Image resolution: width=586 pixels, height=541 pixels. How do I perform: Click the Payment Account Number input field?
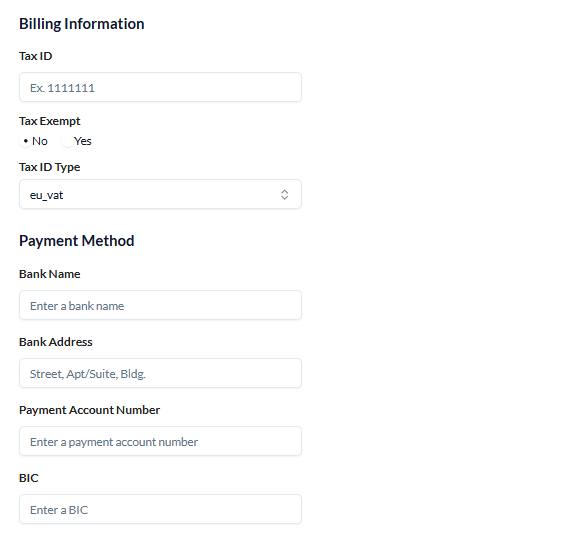click(160, 441)
